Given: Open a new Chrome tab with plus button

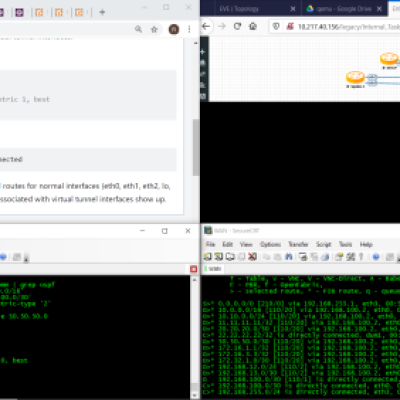Looking at the screenshot, I should (x=102, y=12).
